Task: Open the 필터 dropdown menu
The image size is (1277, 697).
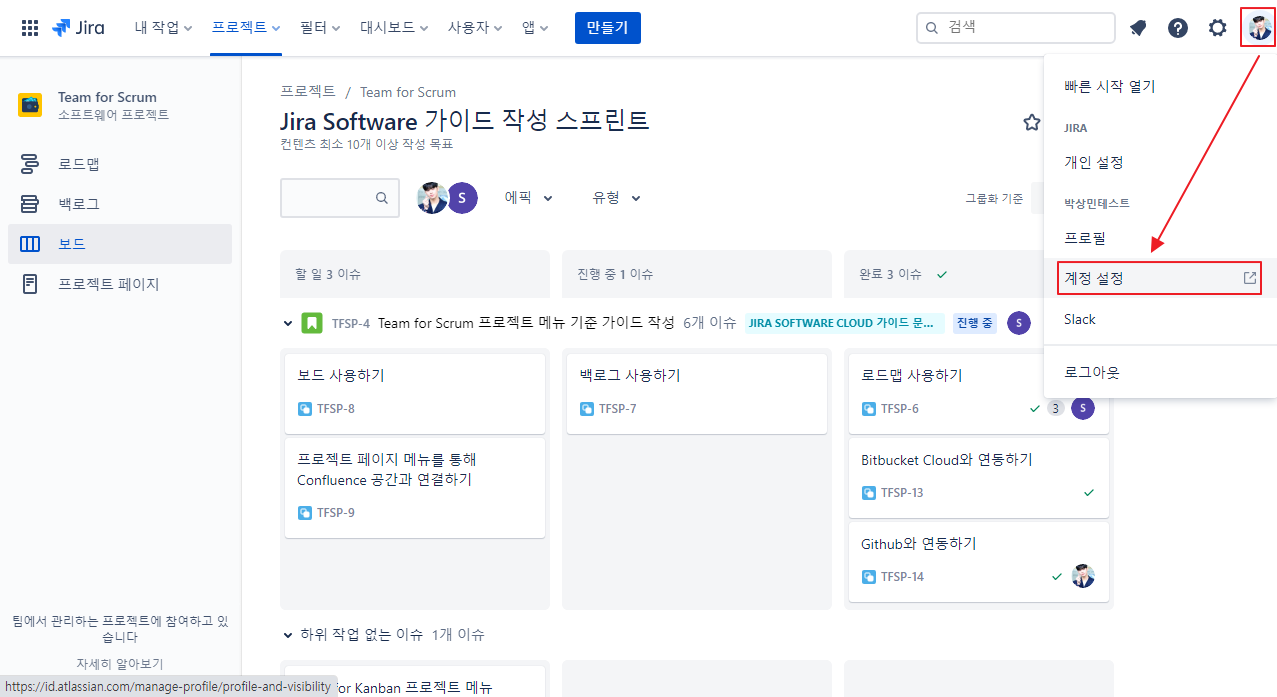Action: click(320, 28)
